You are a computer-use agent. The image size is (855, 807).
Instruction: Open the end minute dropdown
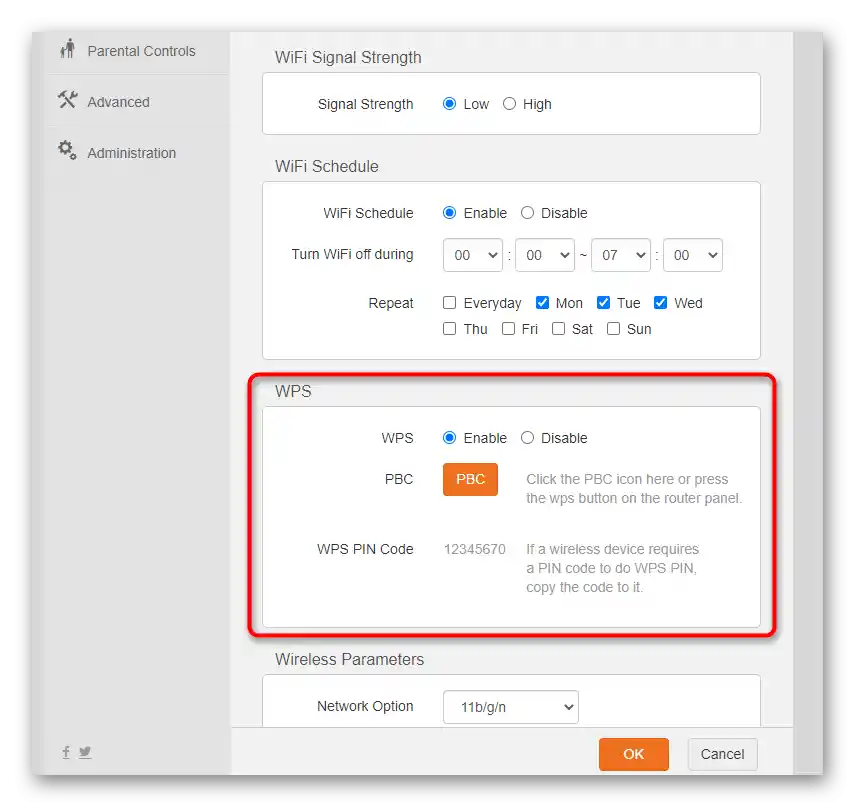[x=693, y=255]
